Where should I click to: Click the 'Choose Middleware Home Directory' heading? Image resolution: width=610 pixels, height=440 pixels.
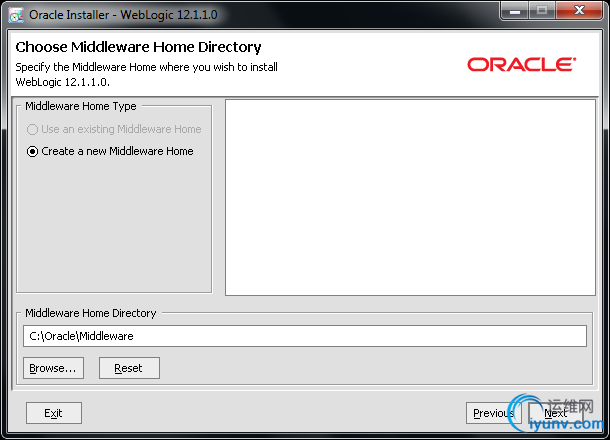(x=138, y=47)
